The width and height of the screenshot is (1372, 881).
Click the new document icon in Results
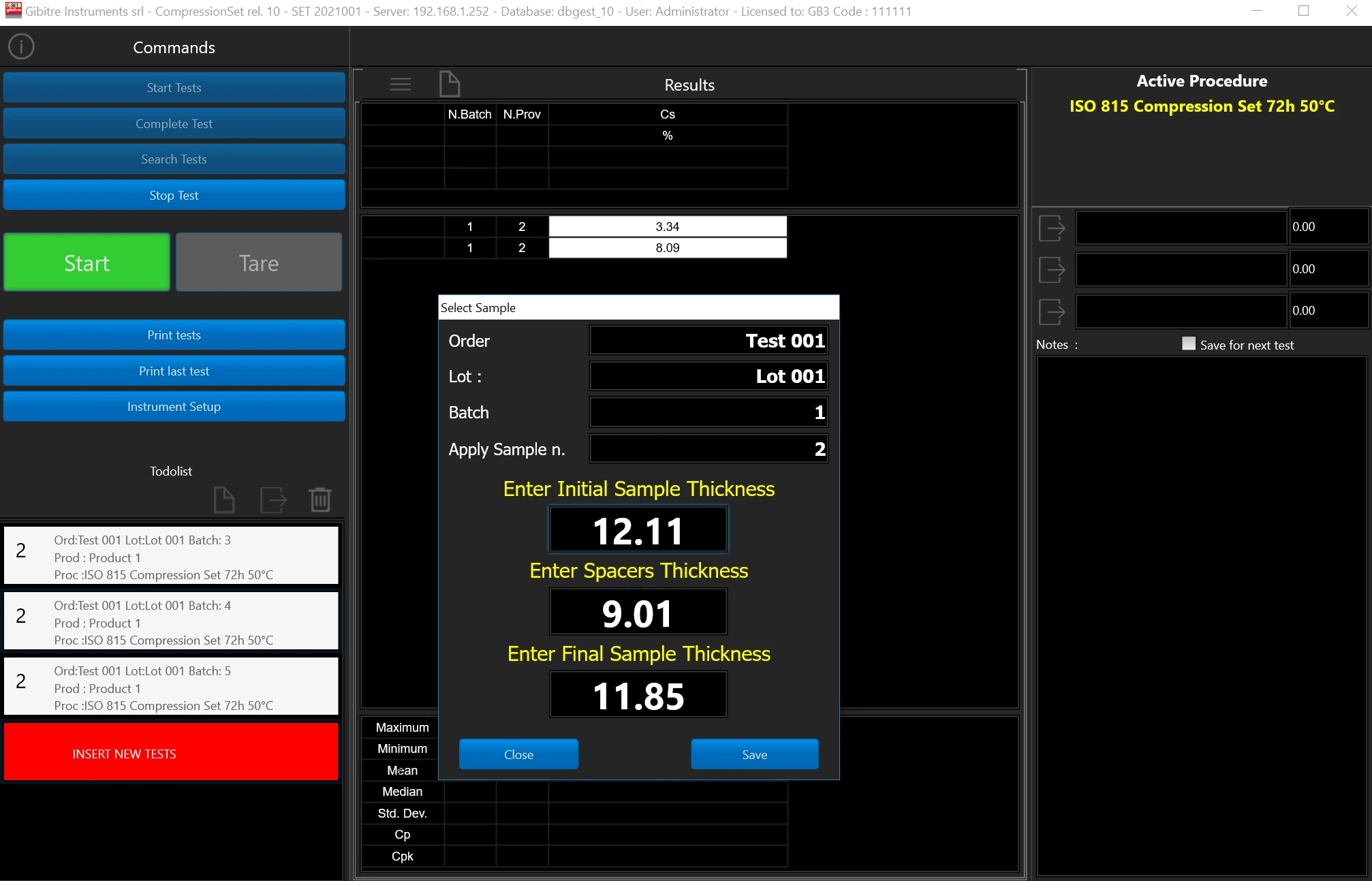tap(450, 84)
